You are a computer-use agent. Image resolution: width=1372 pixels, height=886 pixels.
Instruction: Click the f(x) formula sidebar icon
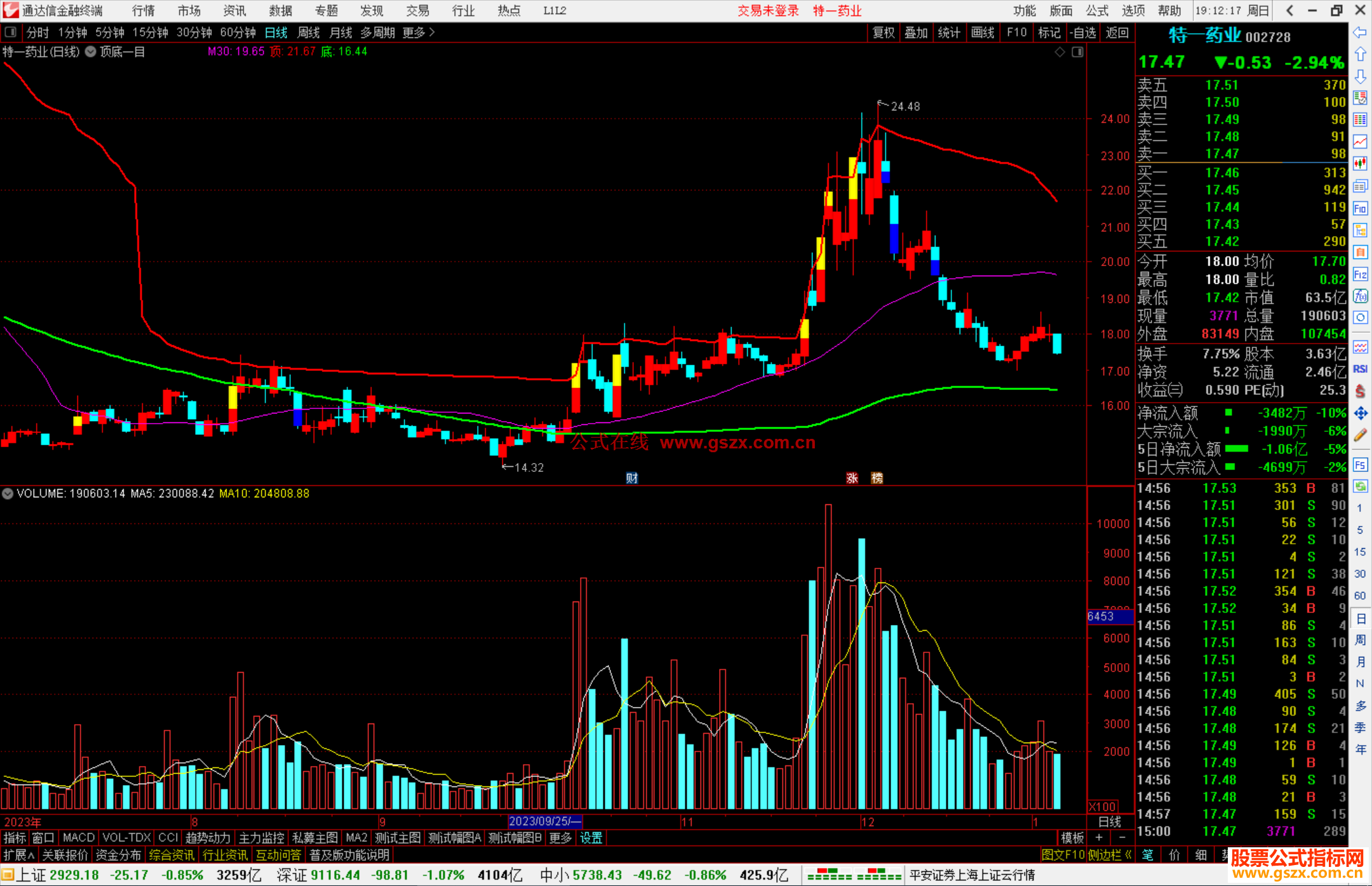coord(1360,296)
